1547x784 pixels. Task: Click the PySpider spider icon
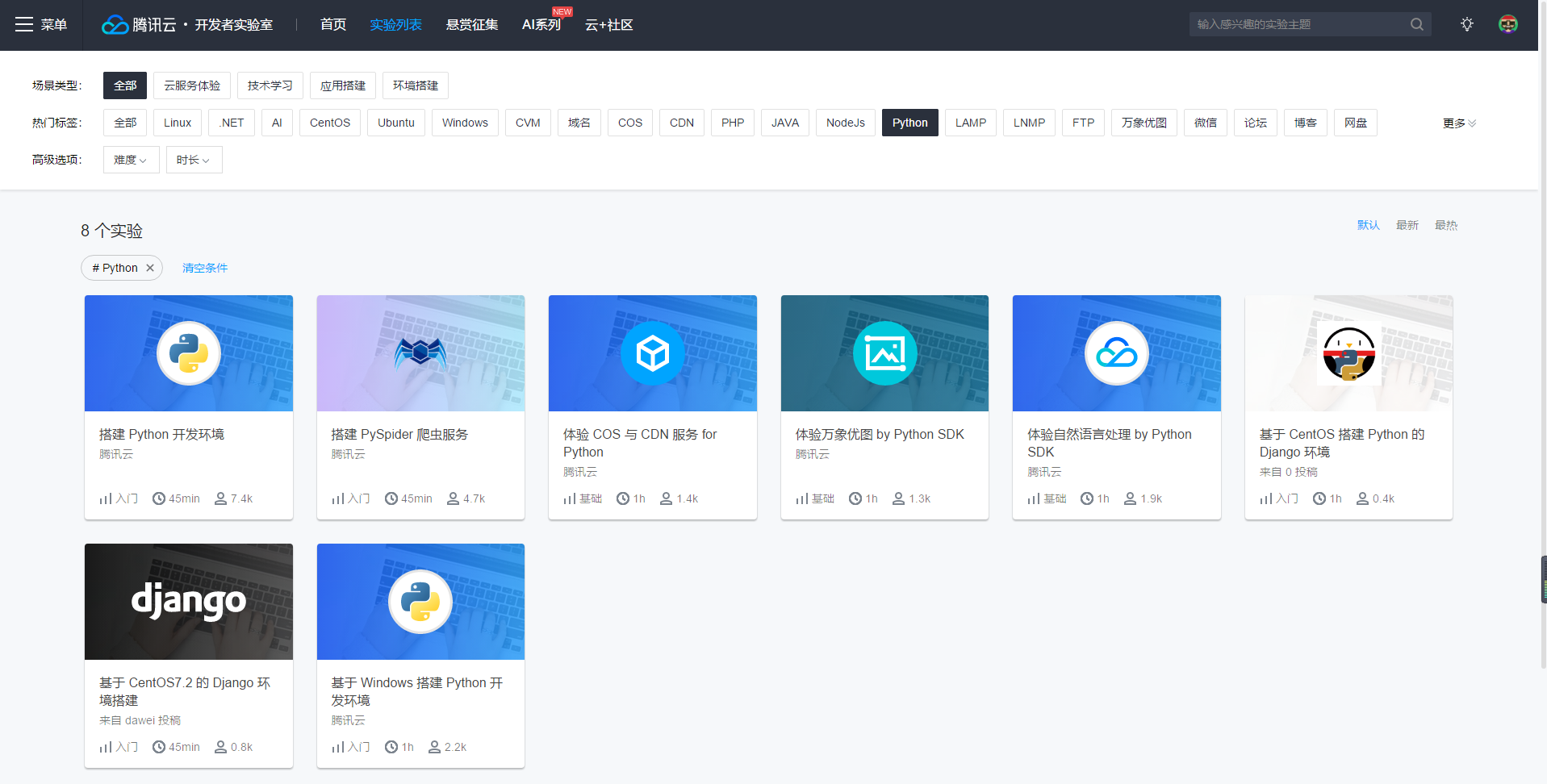420,353
